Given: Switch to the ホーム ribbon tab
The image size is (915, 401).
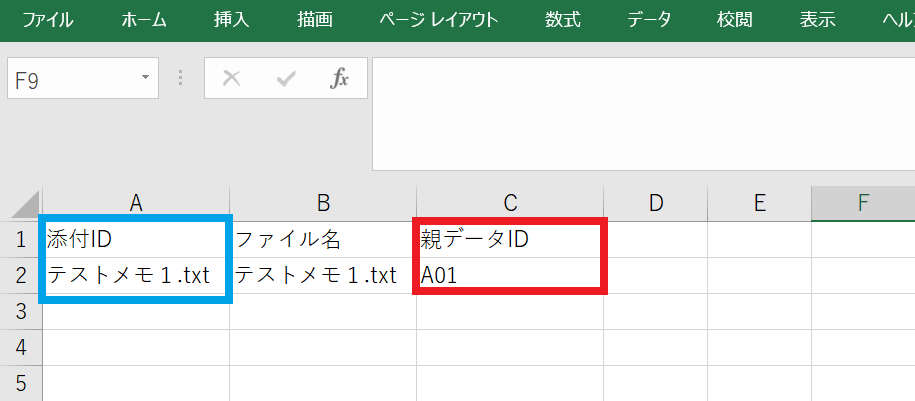Looking at the screenshot, I should (x=144, y=20).
